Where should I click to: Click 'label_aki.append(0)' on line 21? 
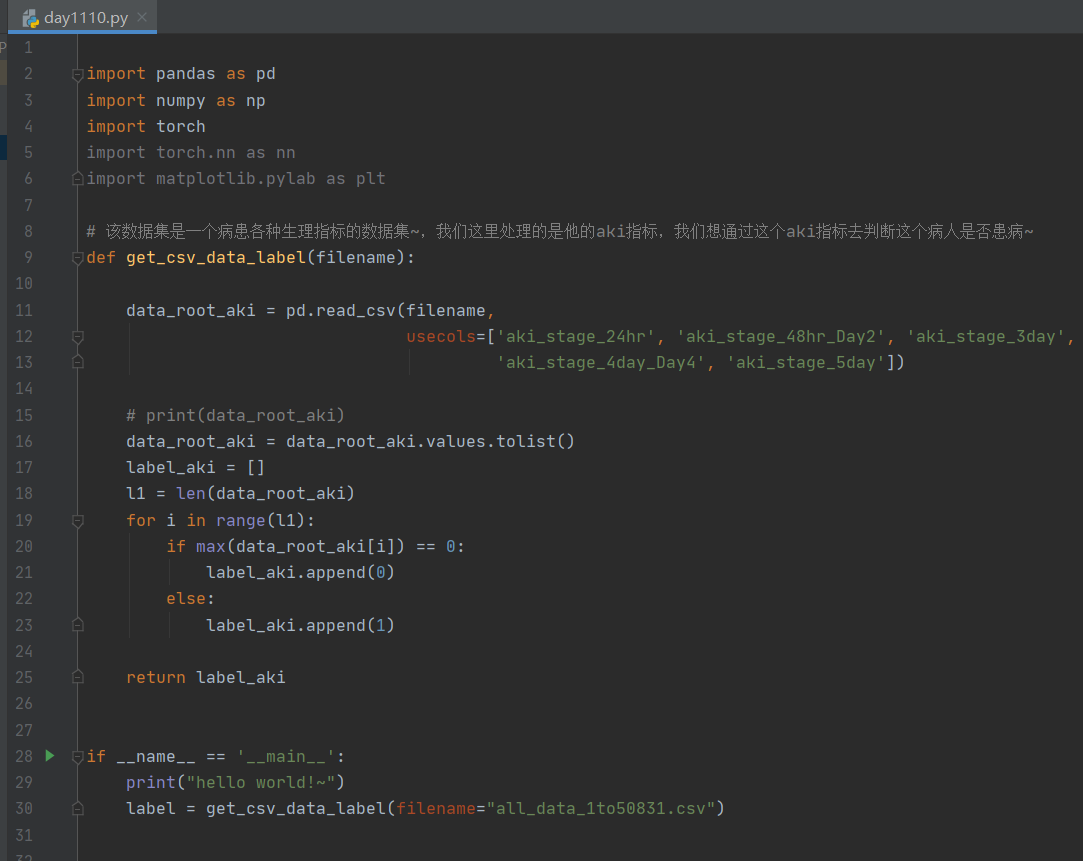coord(300,573)
